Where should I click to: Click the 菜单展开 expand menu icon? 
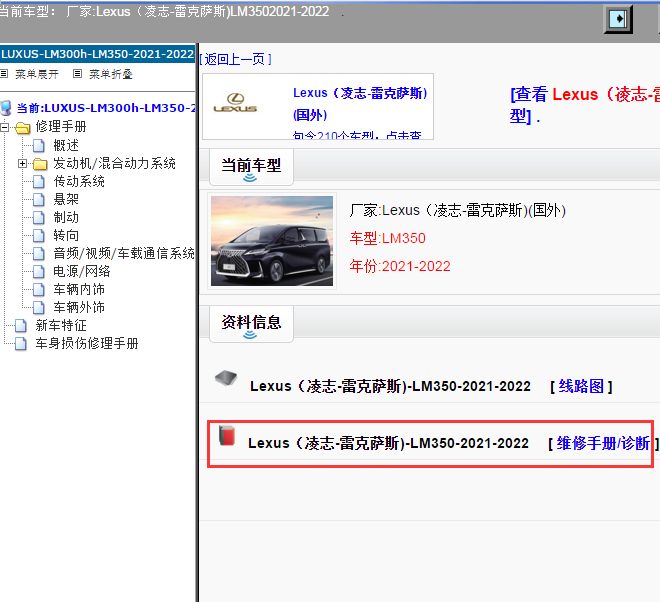4,74
